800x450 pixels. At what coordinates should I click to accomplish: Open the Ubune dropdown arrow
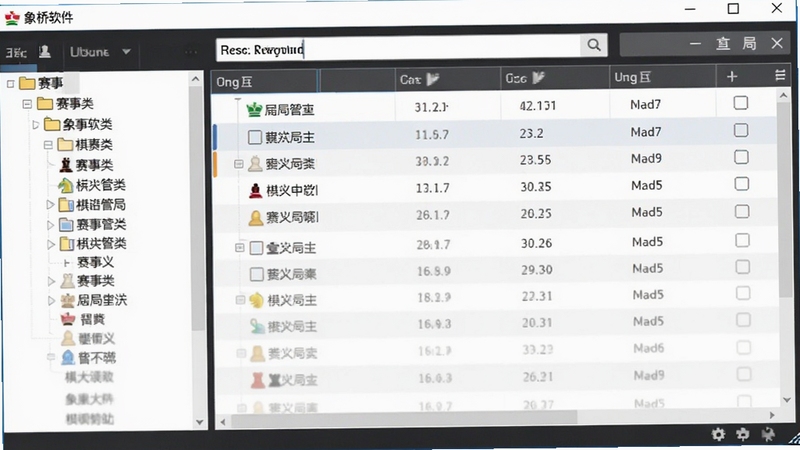click(x=126, y=52)
